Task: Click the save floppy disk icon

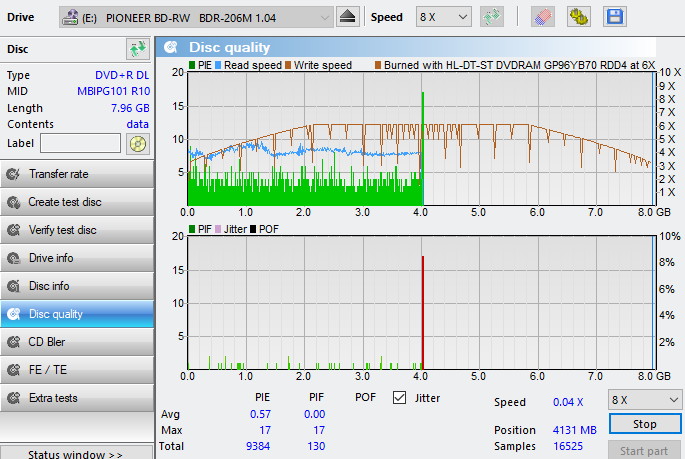Action: coord(614,17)
